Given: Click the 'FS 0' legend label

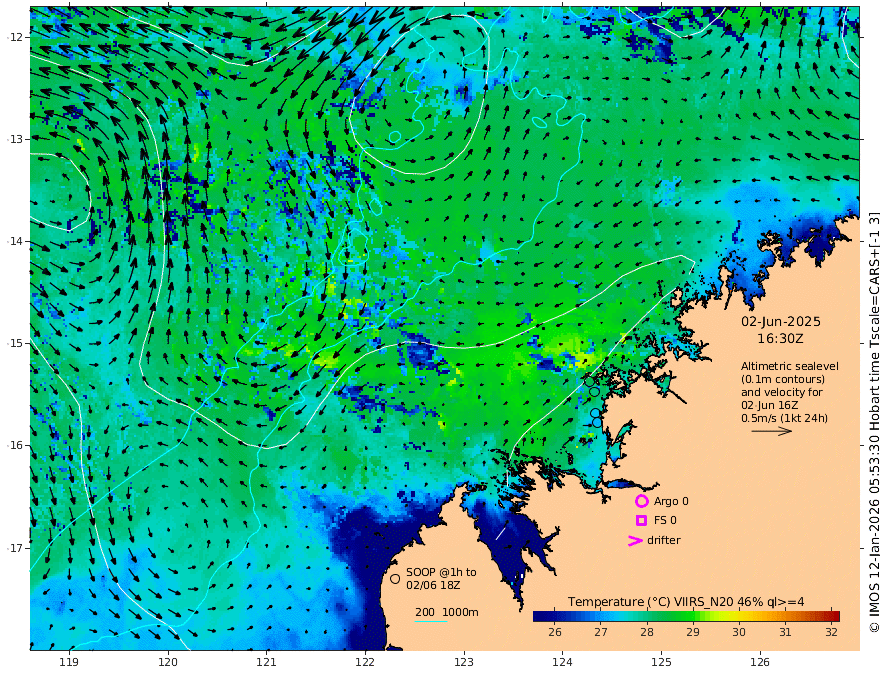Looking at the screenshot, I should pos(665,521).
